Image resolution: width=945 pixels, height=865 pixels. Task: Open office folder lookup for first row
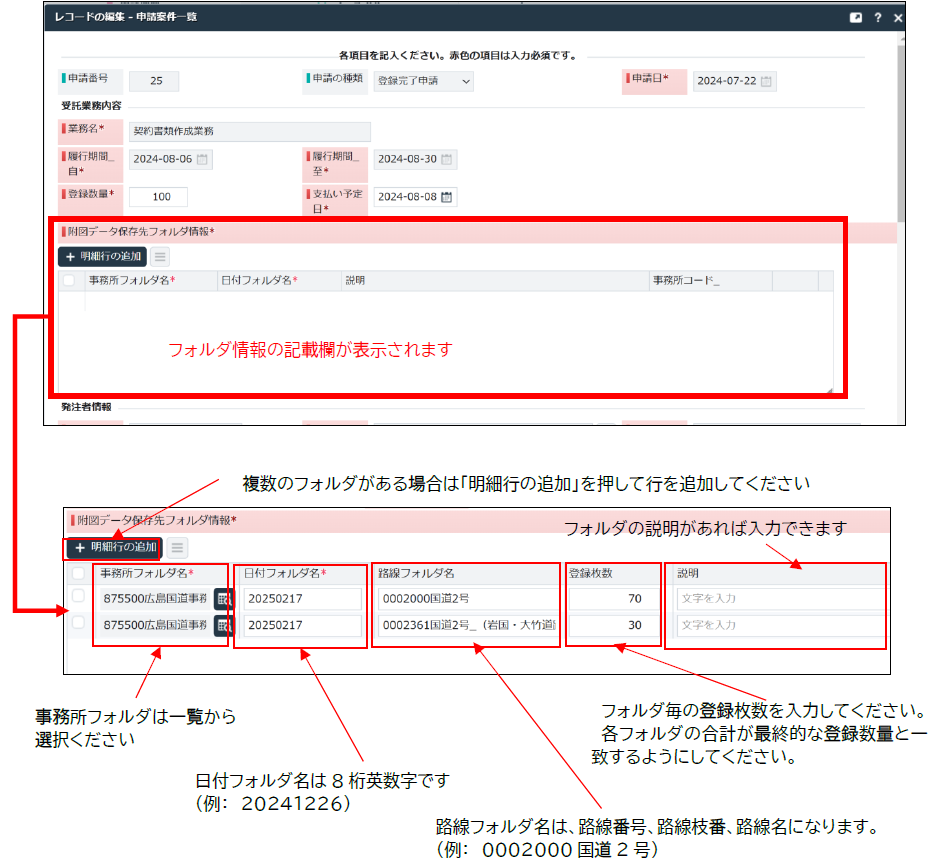coord(222,598)
